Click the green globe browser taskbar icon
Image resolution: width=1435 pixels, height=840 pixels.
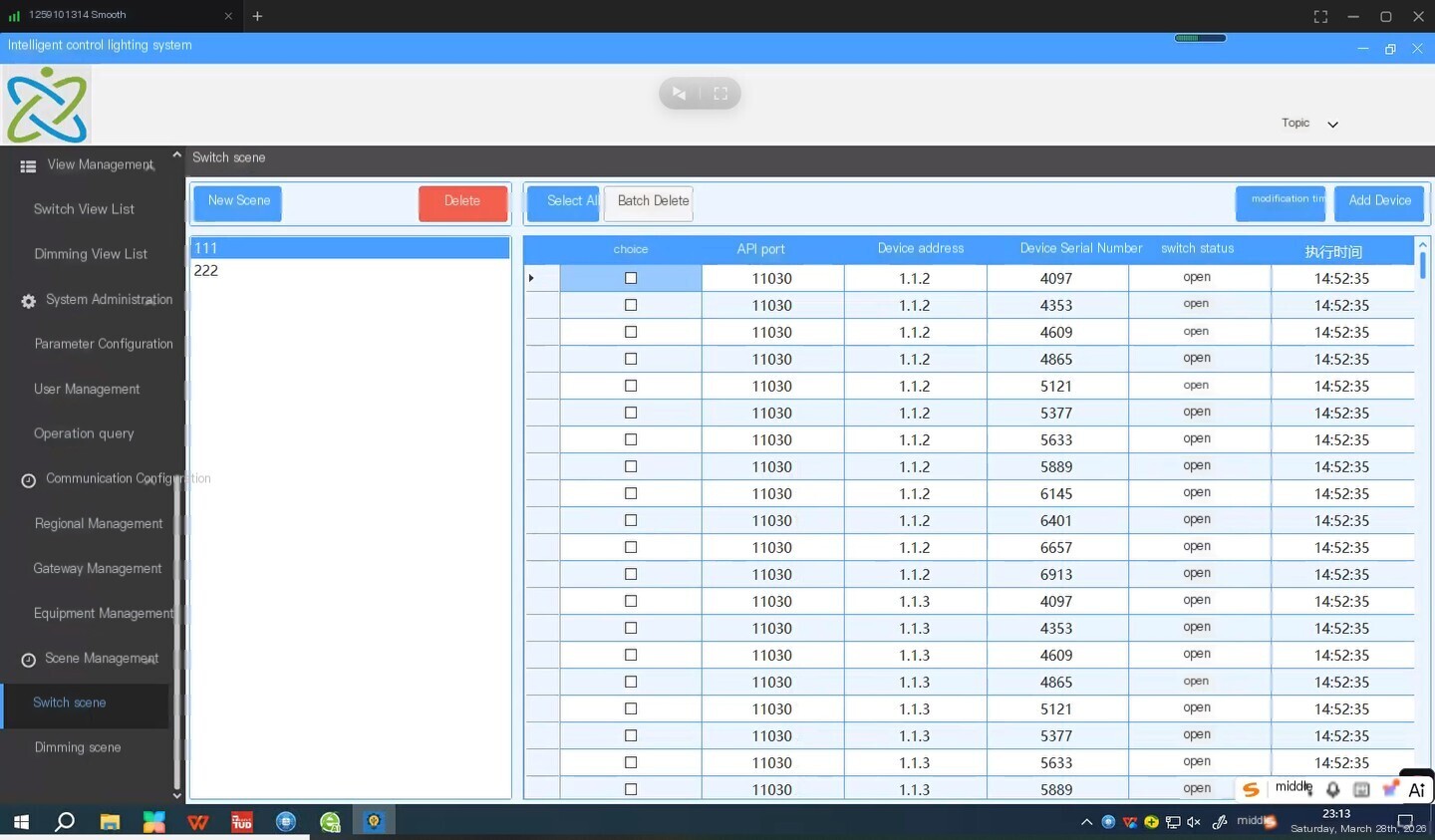pos(330,822)
